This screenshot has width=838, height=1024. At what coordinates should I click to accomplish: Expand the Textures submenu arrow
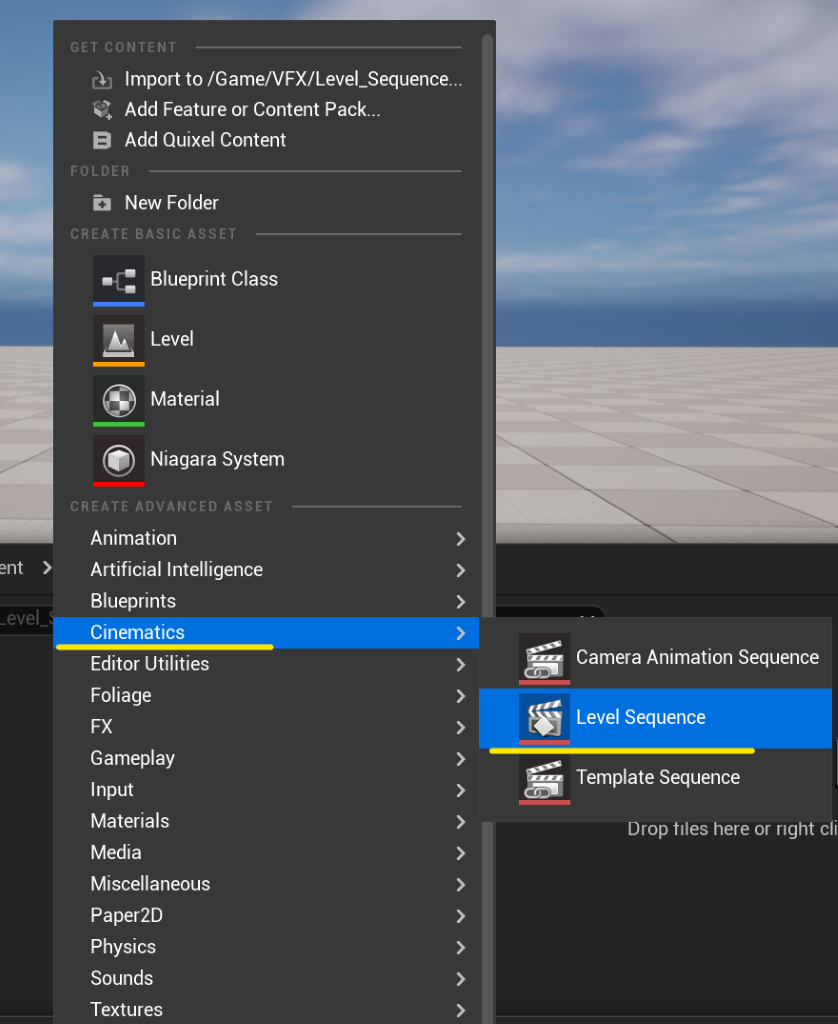click(460, 1010)
